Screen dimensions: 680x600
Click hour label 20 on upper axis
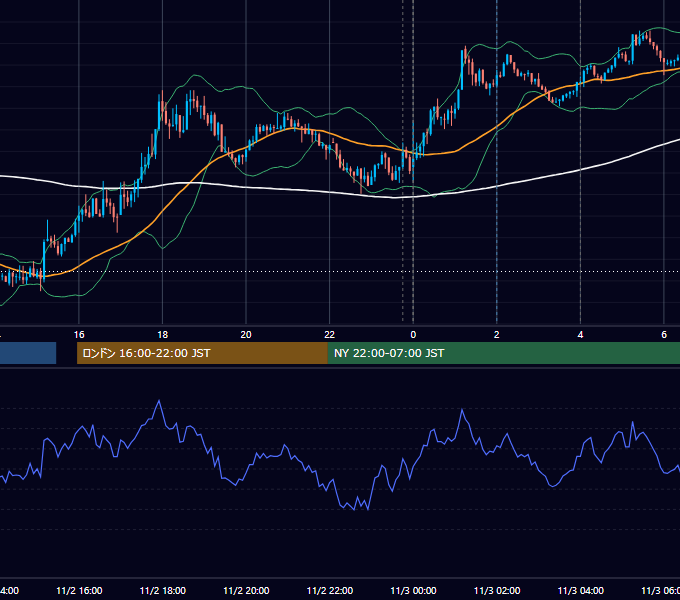click(246, 335)
